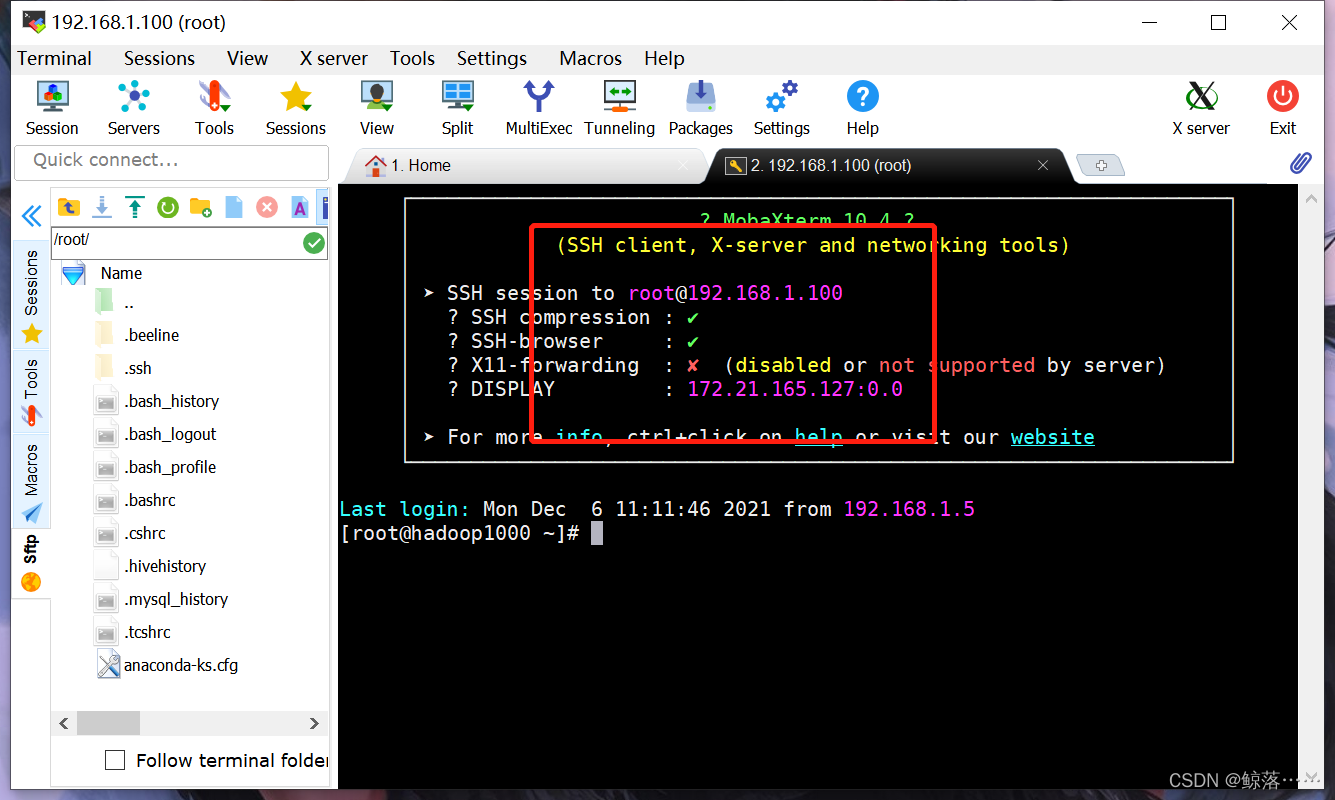Open the Tunneling tool icon

(x=619, y=108)
